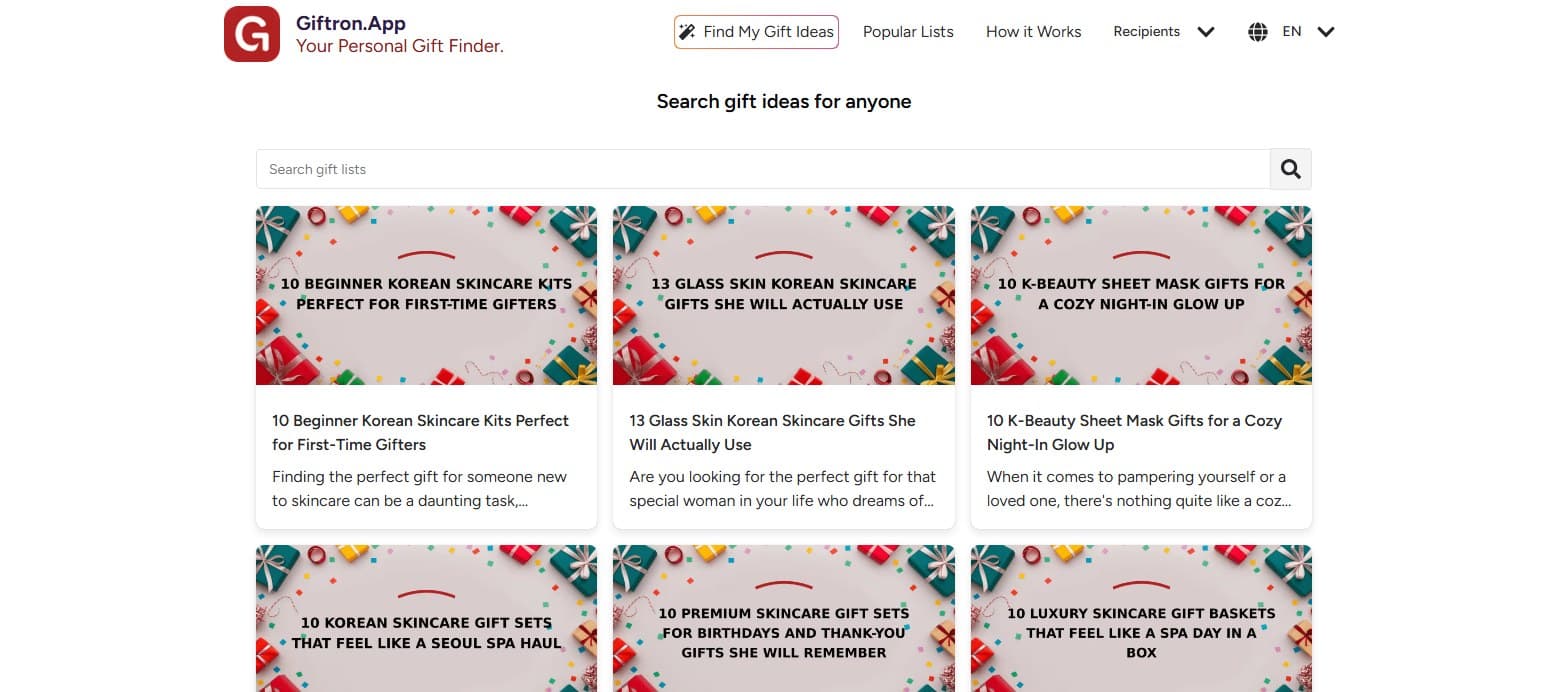Viewport: 1568px width, 692px height.
Task: Open 10 Beginner Korean Skincare Kits title link
Action: pos(420,432)
